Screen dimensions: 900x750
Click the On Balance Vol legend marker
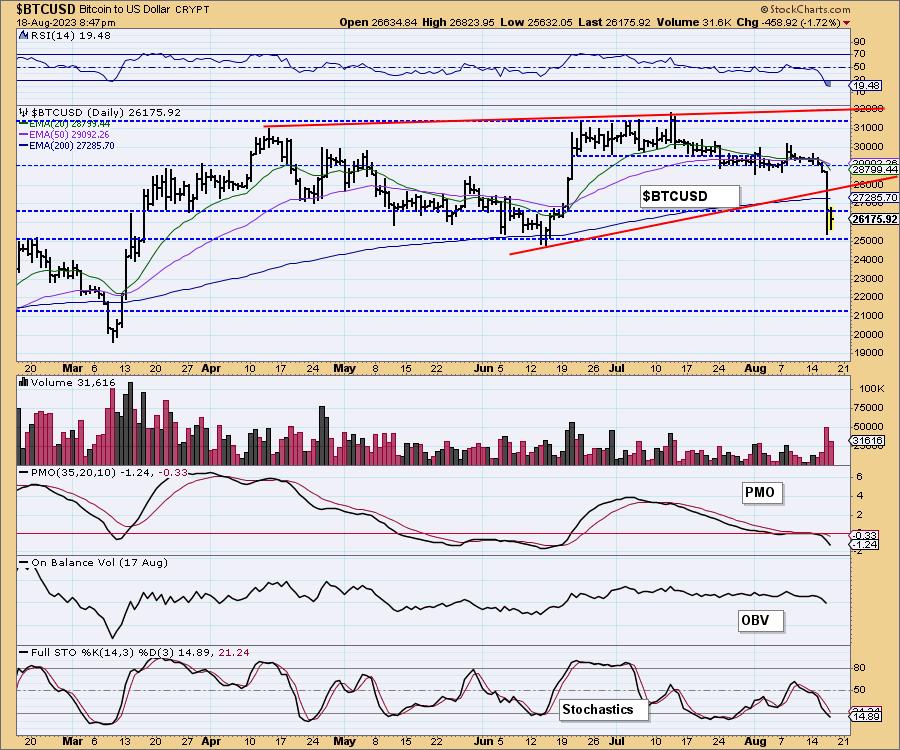click(24, 562)
